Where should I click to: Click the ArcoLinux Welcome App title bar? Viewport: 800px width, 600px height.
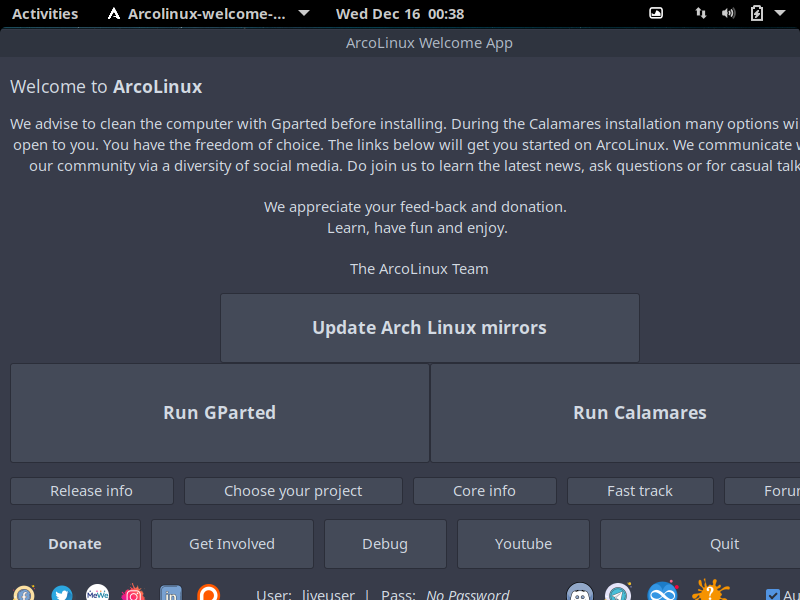tap(400, 43)
